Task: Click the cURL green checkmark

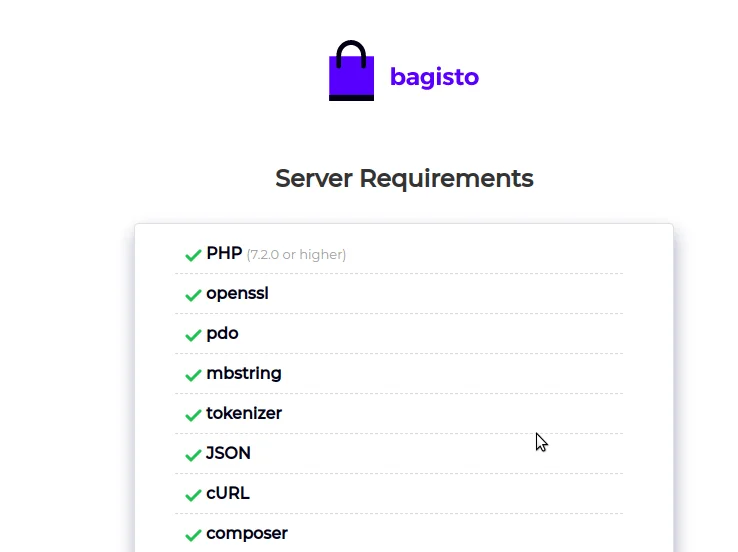Action: [x=193, y=495]
